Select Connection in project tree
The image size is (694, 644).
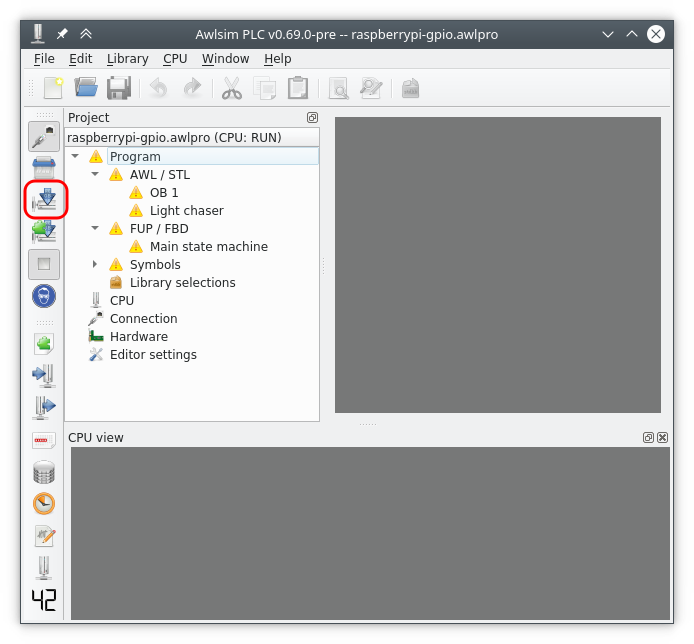pyautogui.click(x=143, y=319)
